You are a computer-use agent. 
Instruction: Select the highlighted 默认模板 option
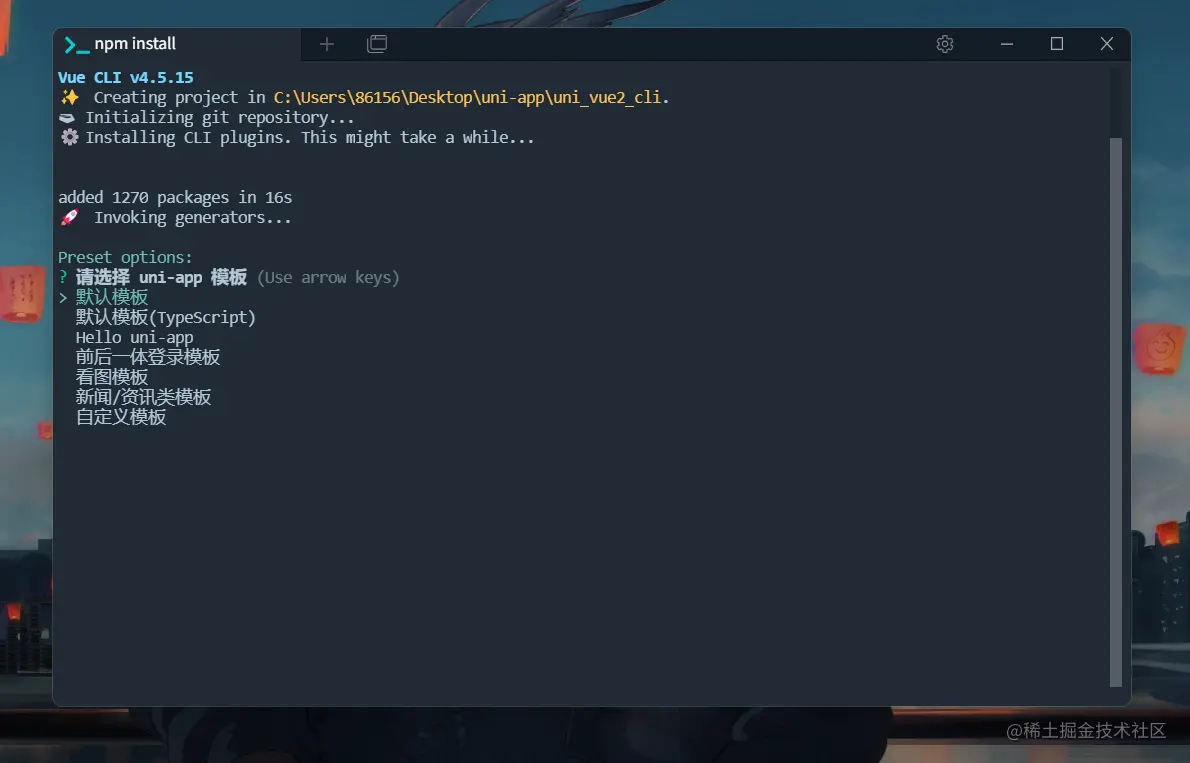click(x=112, y=298)
